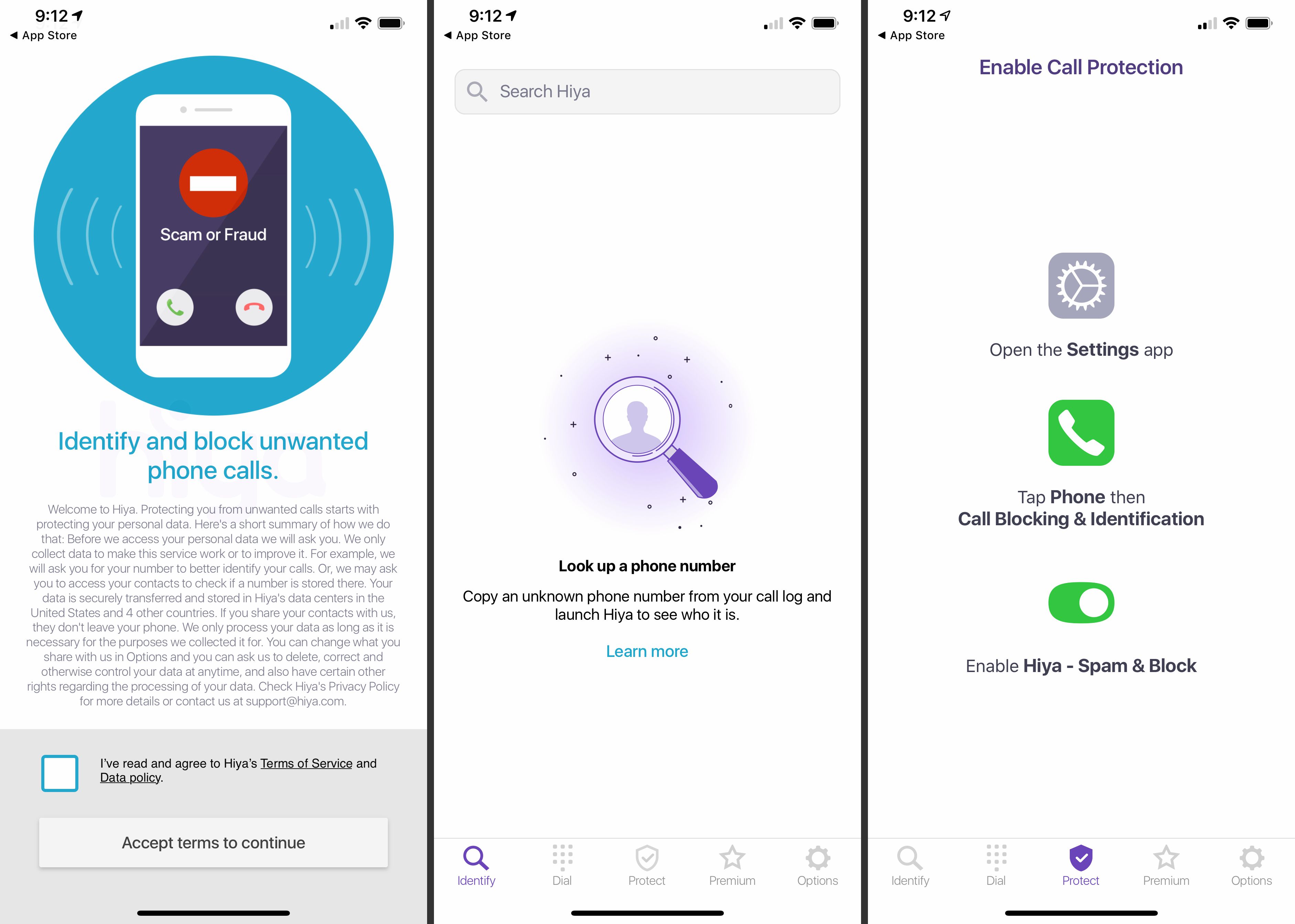
Task: Click the Learn more link
Action: 647,651
